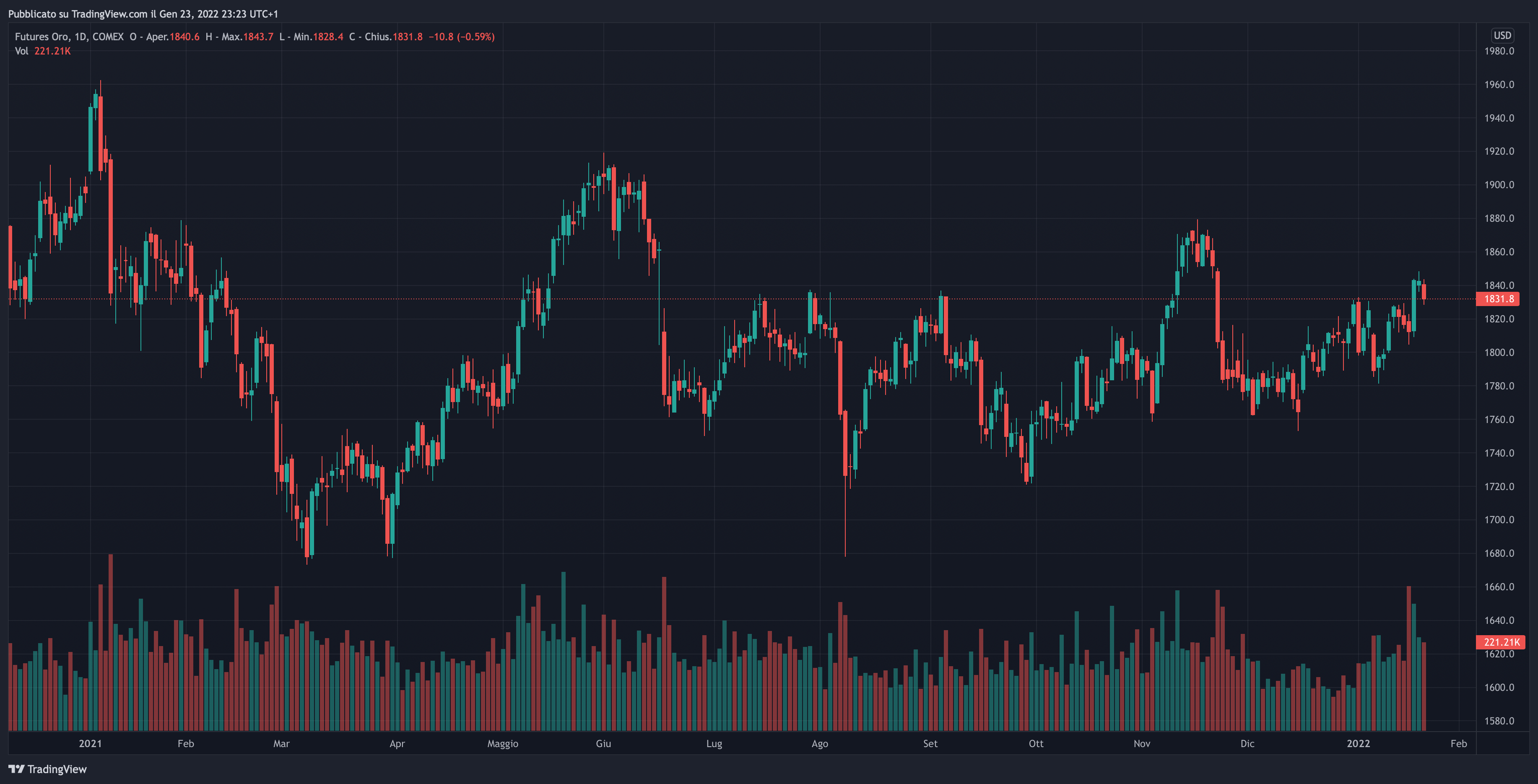Click the 1900.0 price axis label
The height and width of the screenshot is (784, 1538).
pyautogui.click(x=1499, y=185)
